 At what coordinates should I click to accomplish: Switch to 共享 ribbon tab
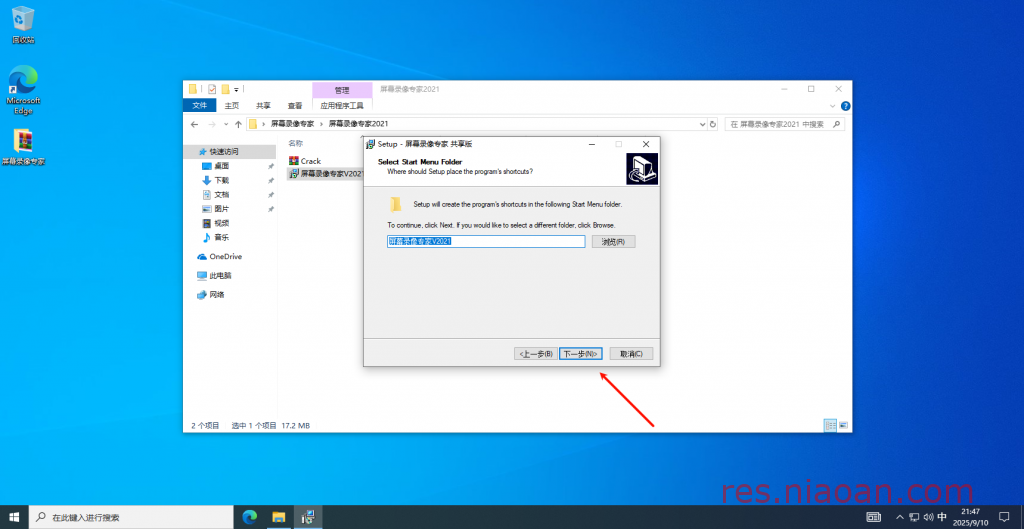pyautogui.click(x=263, y=105)
